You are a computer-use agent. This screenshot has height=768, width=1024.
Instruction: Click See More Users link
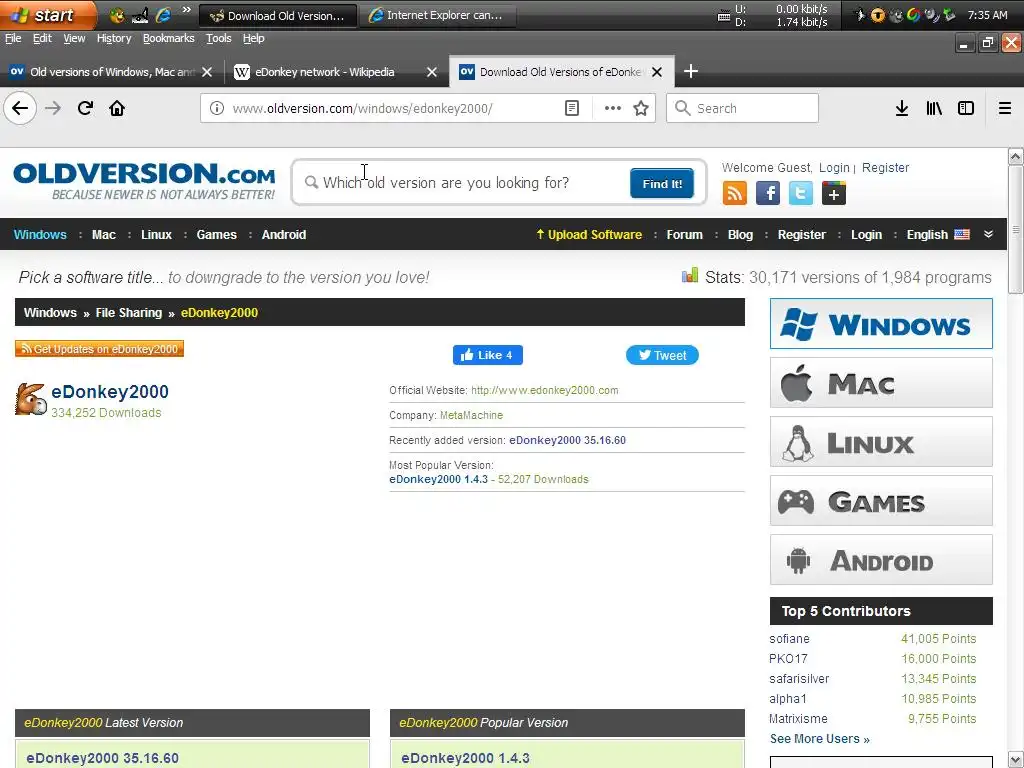point(820,739)
